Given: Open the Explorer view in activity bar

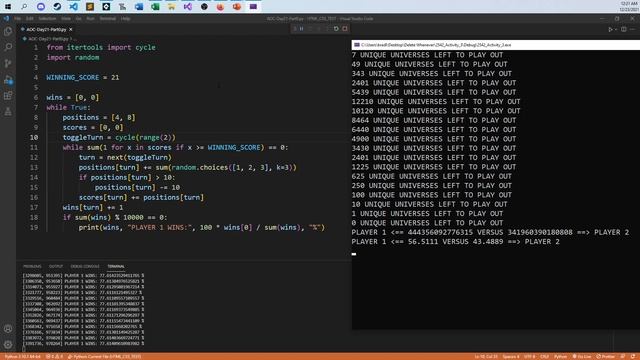Looking at the screenshot, I should tap(8, 31).
